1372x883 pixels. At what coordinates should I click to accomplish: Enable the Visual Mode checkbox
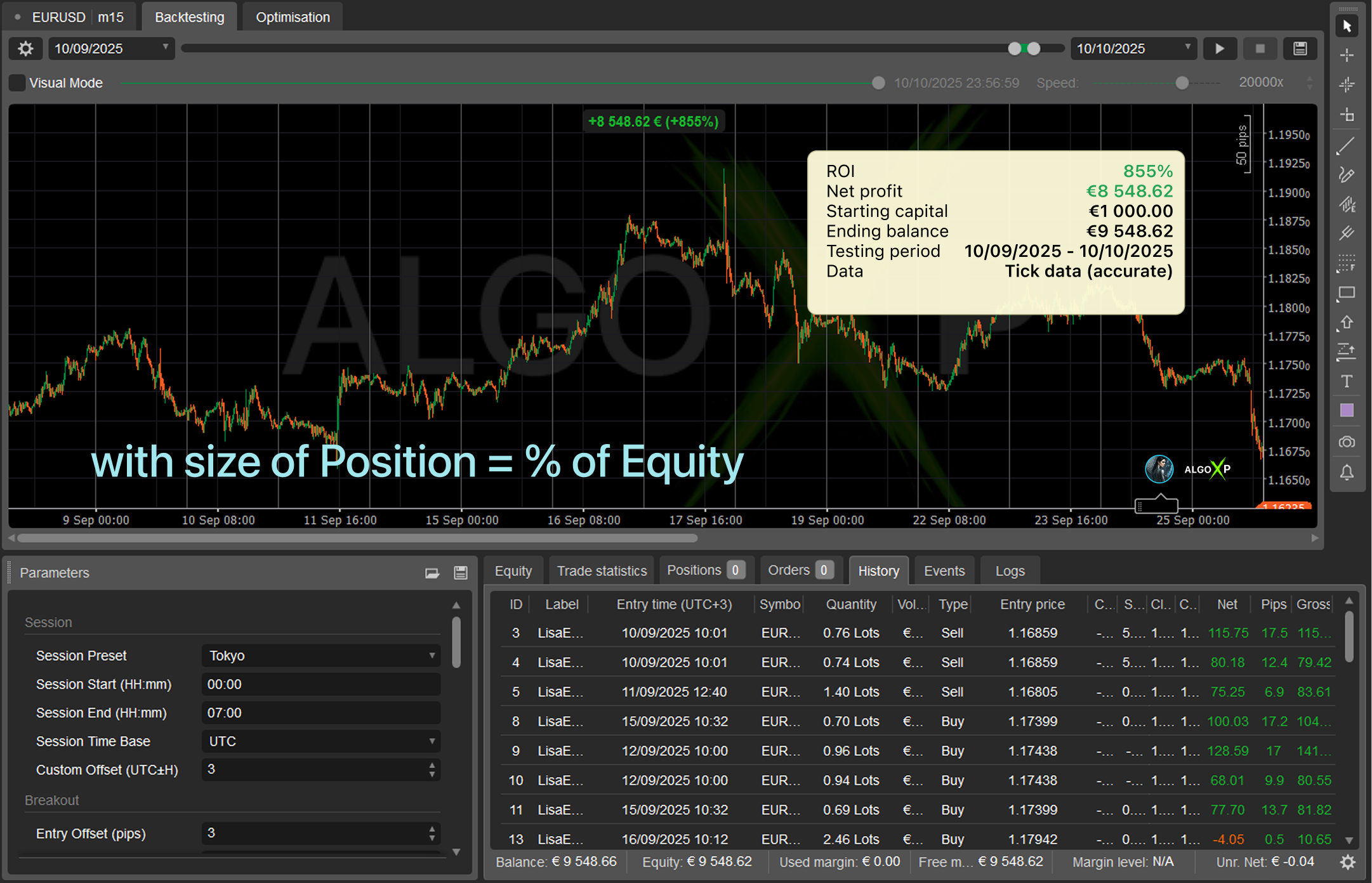click(x=18, y=83)
